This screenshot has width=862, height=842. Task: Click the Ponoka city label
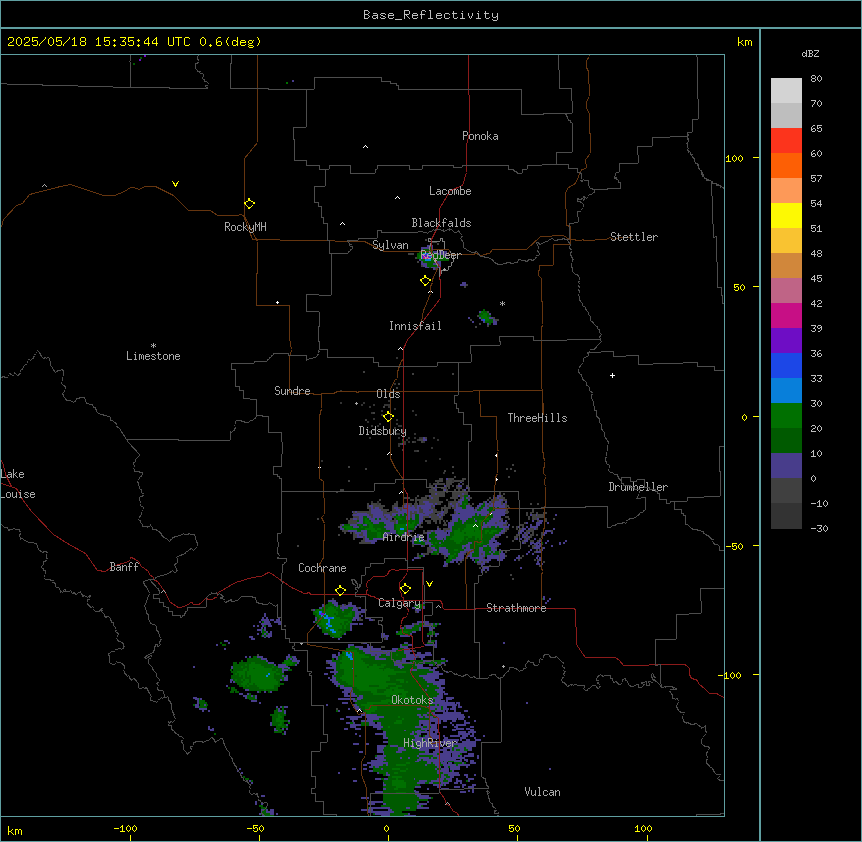pyautogui.click(x=480, y=136)
